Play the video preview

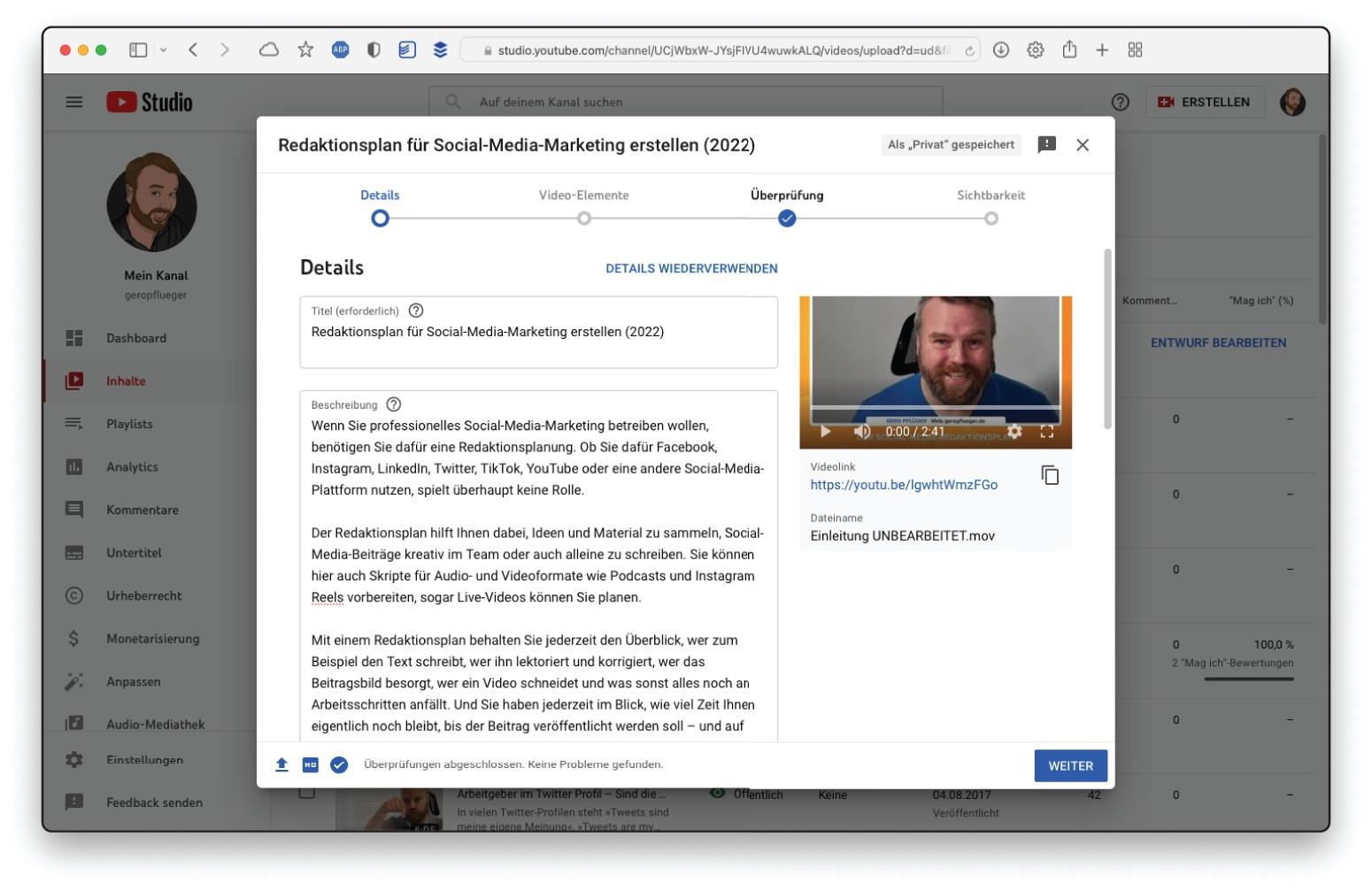[825, 432]
